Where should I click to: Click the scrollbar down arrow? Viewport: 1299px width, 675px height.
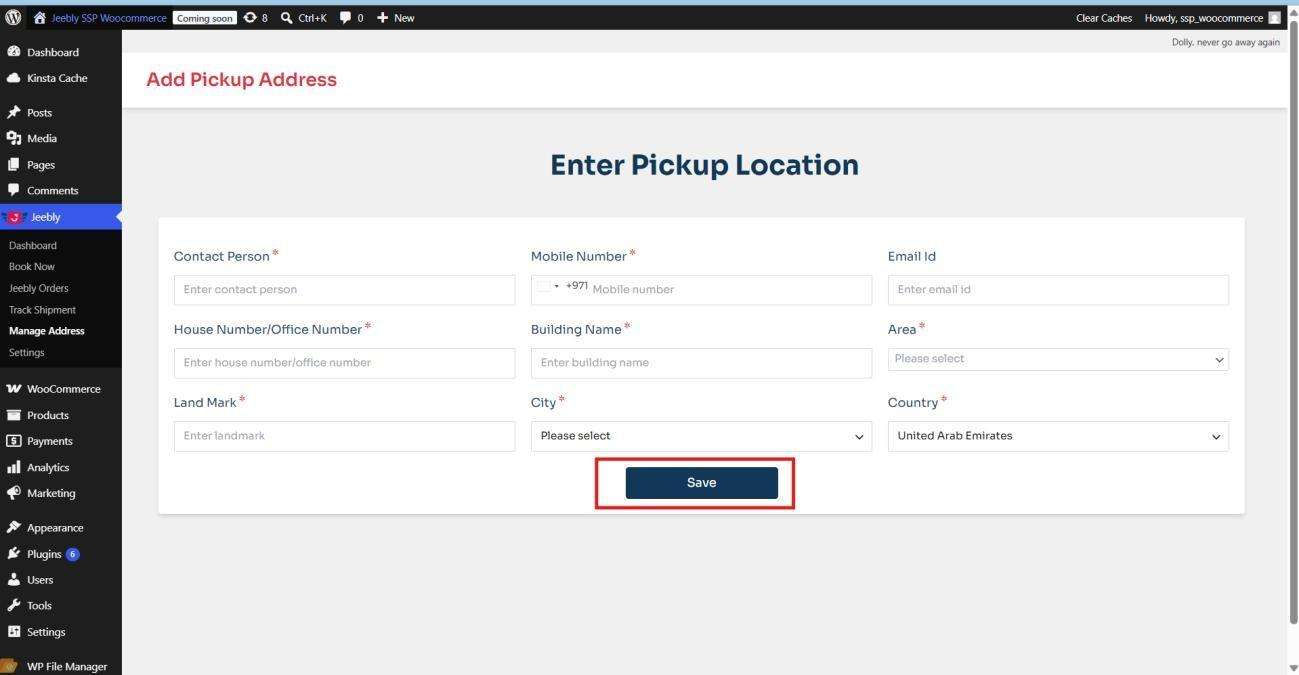point(1293,667)
